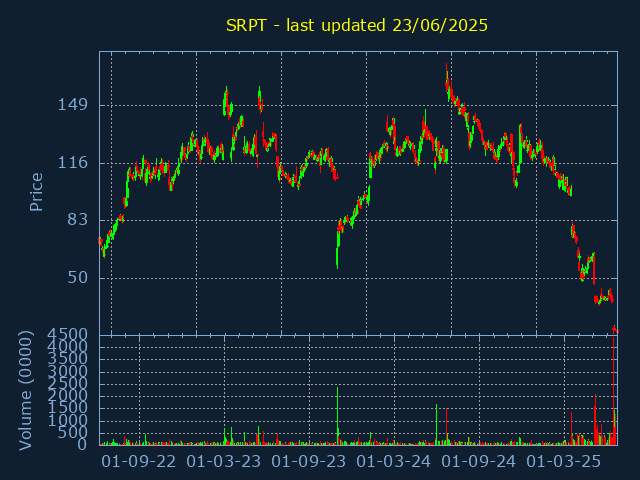Click the price axis label '50'
The width and height of the screenshot is (640, 480).
(78, 278)
